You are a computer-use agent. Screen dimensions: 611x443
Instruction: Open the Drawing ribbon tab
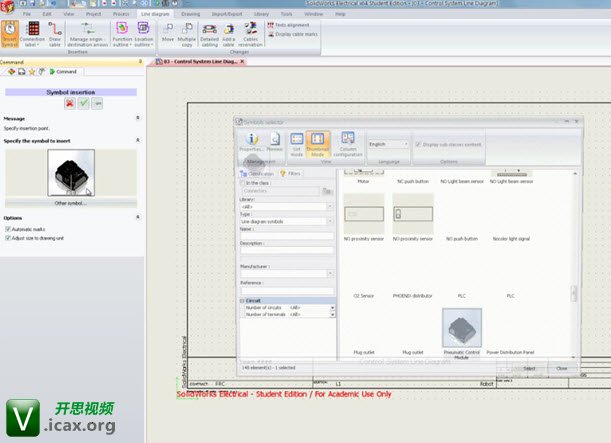[190, 15]
